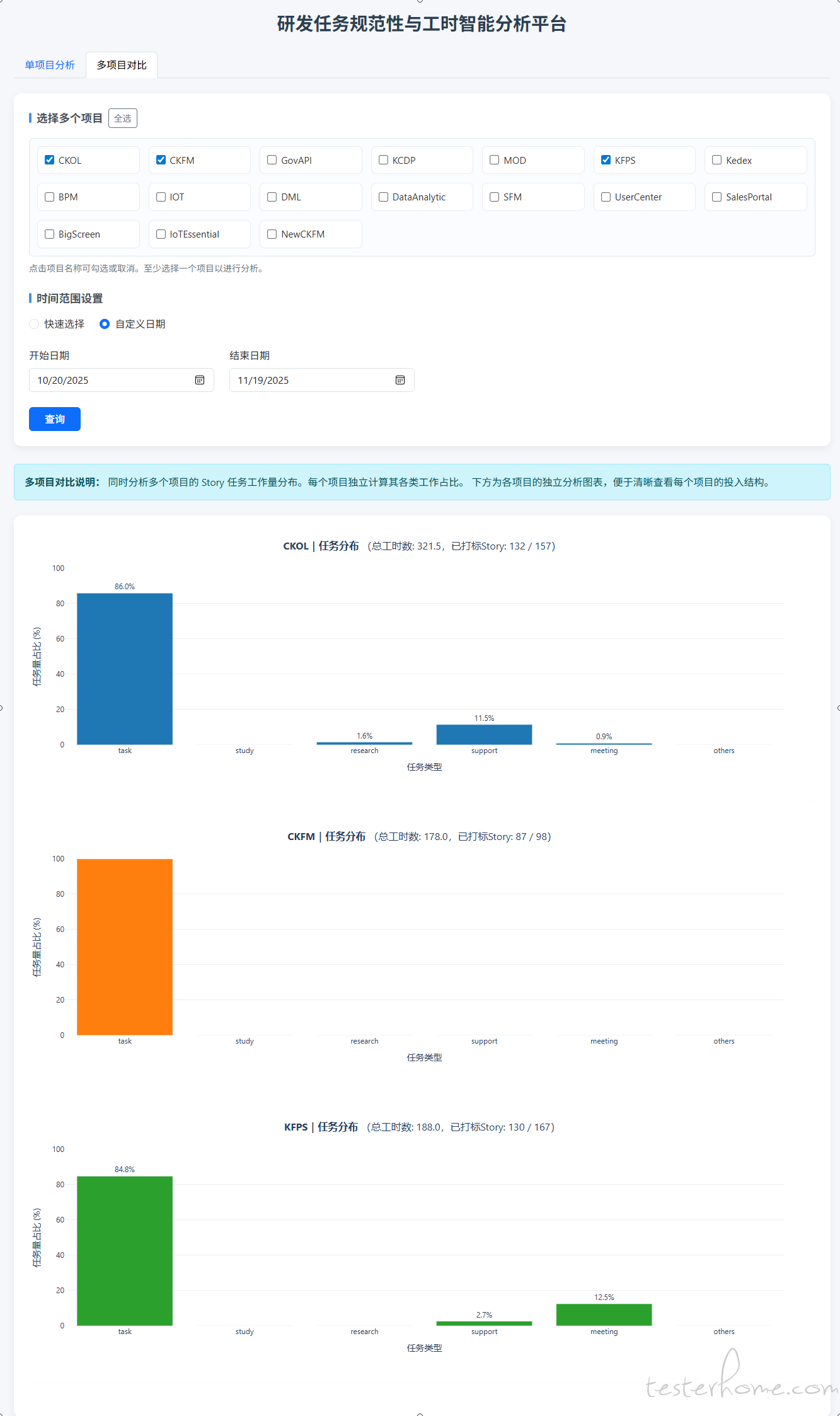Choose the 快速选择 radio option
Screen dimensions: 840x1416
35,324
